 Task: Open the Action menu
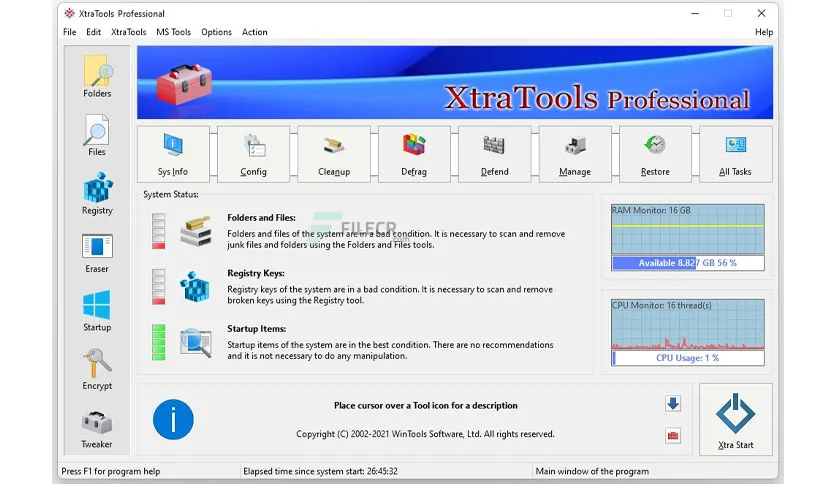(x=254, y=32)
